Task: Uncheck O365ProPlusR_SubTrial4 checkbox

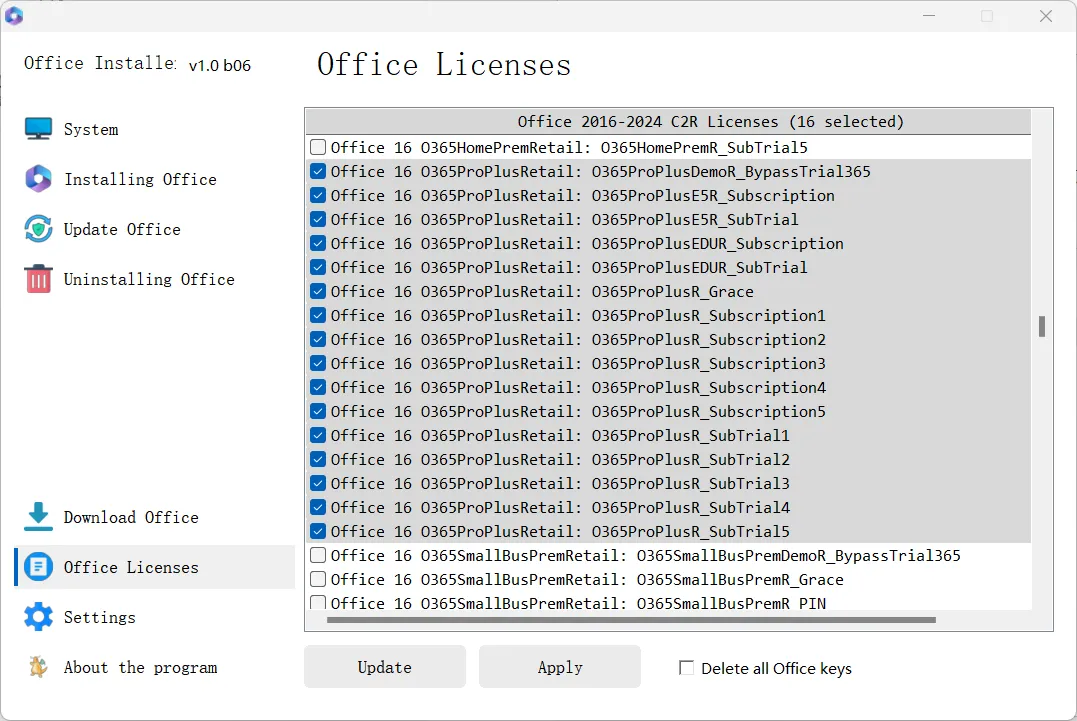Action: pos(318,507)
